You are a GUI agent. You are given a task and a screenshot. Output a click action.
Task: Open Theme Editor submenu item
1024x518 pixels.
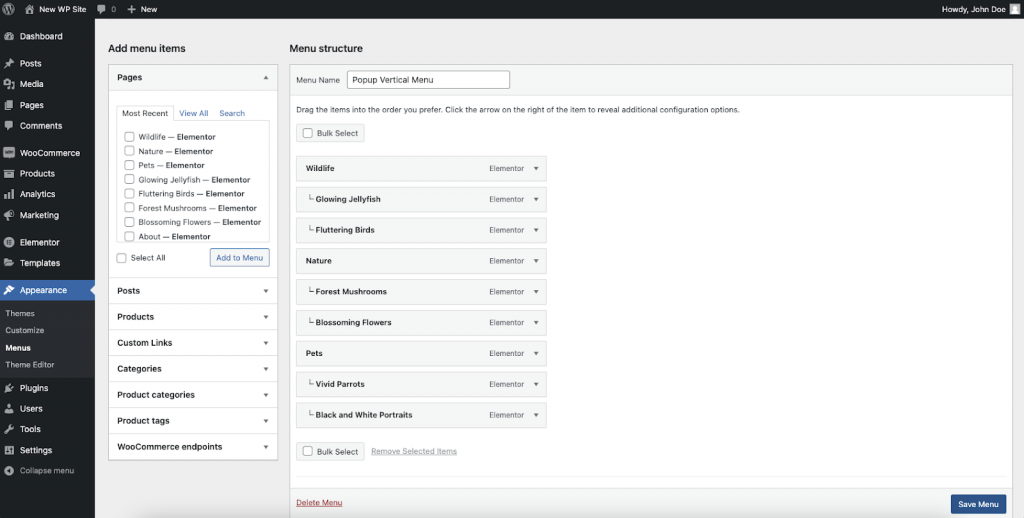(x=30, y=365)
